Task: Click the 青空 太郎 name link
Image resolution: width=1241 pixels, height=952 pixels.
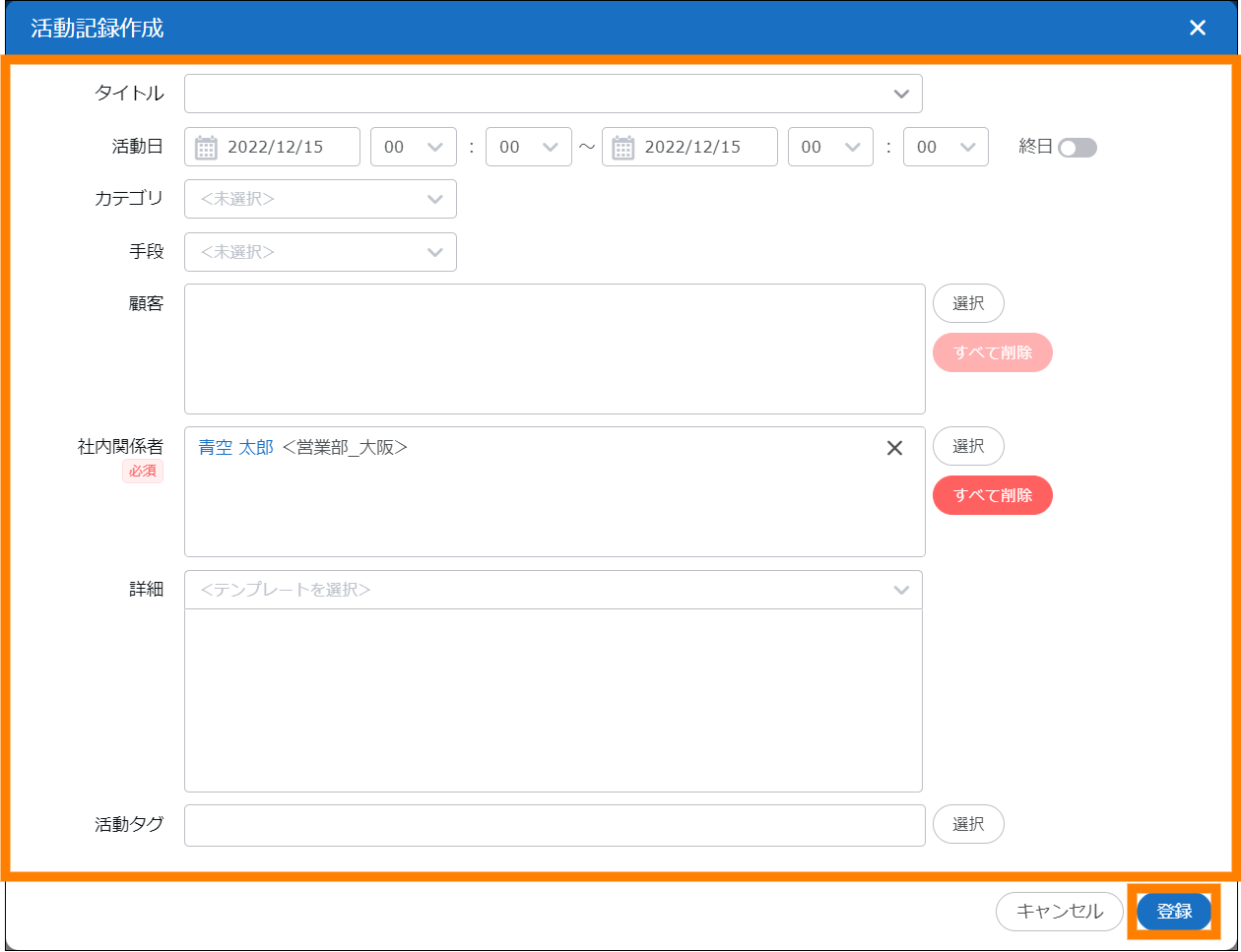Action: point(236,448)
